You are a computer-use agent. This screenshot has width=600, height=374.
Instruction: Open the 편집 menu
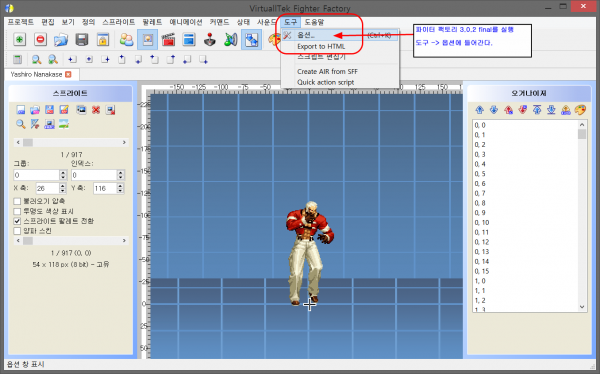pyautogui.click(x=48, y=22)
